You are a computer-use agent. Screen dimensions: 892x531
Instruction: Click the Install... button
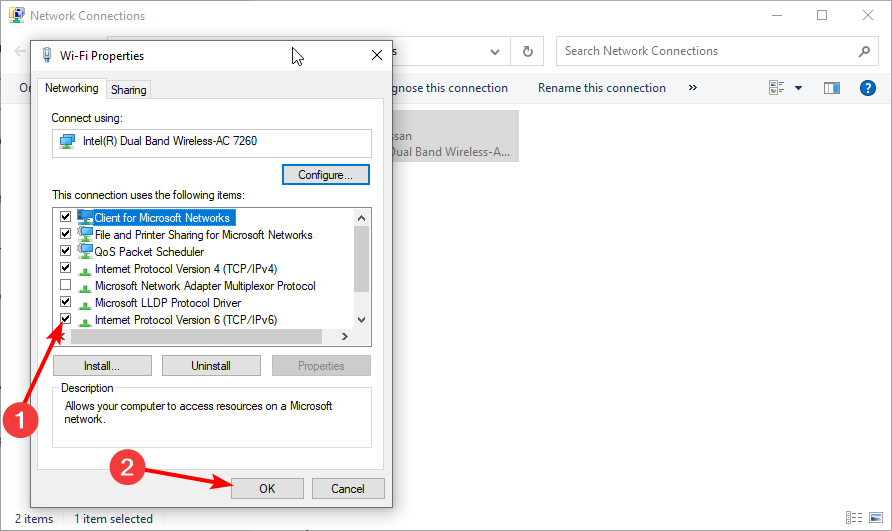102,366
